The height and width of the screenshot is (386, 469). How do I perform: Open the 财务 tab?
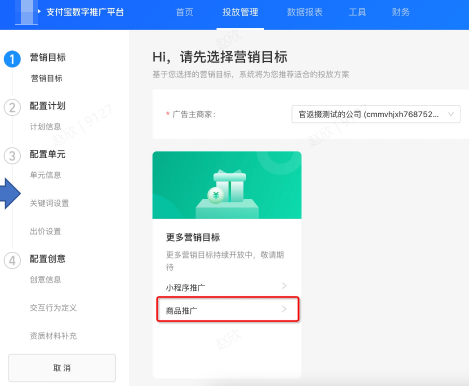click(401, 12)
